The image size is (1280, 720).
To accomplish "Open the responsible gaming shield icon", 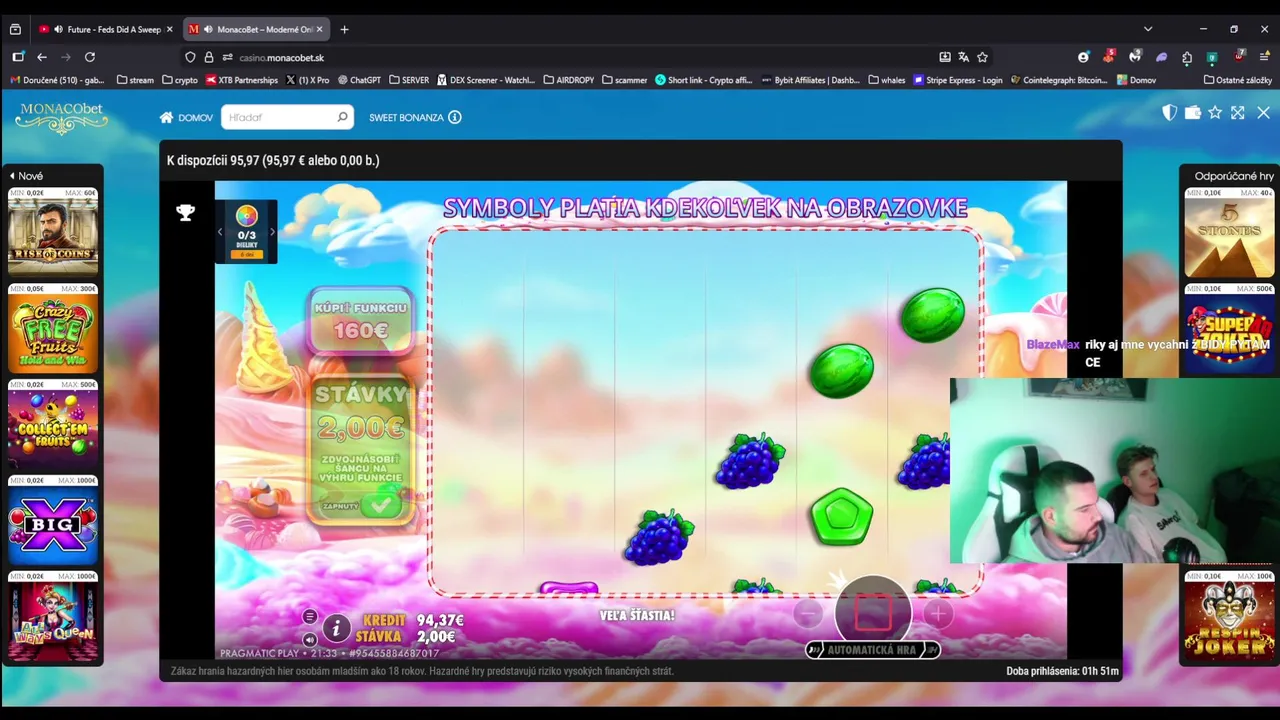I will click(1169, 113).
